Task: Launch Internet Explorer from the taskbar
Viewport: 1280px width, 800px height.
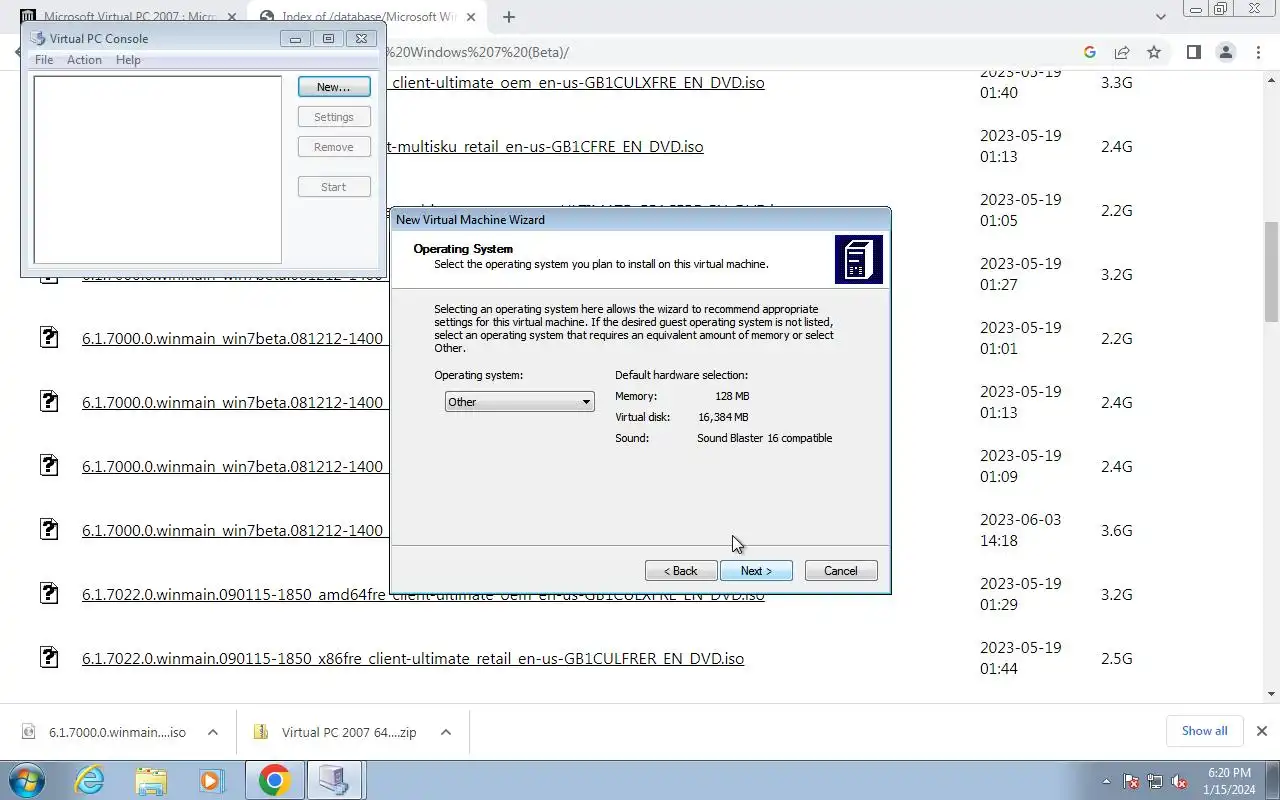Action: pyautogui.click(x=90, y=780)
